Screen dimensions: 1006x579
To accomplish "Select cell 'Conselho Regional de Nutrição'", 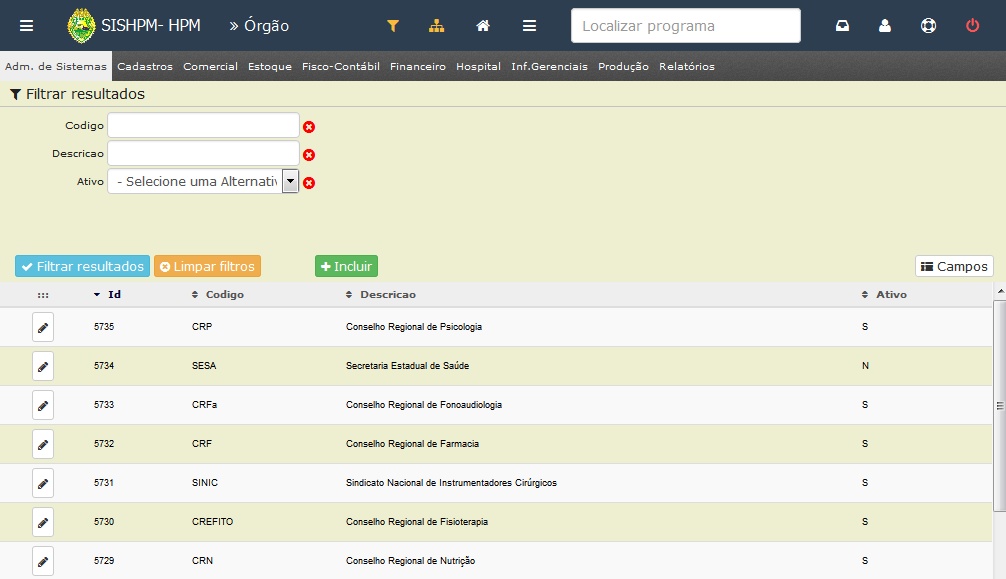I will pyautogui.click(x=411, y=561).
